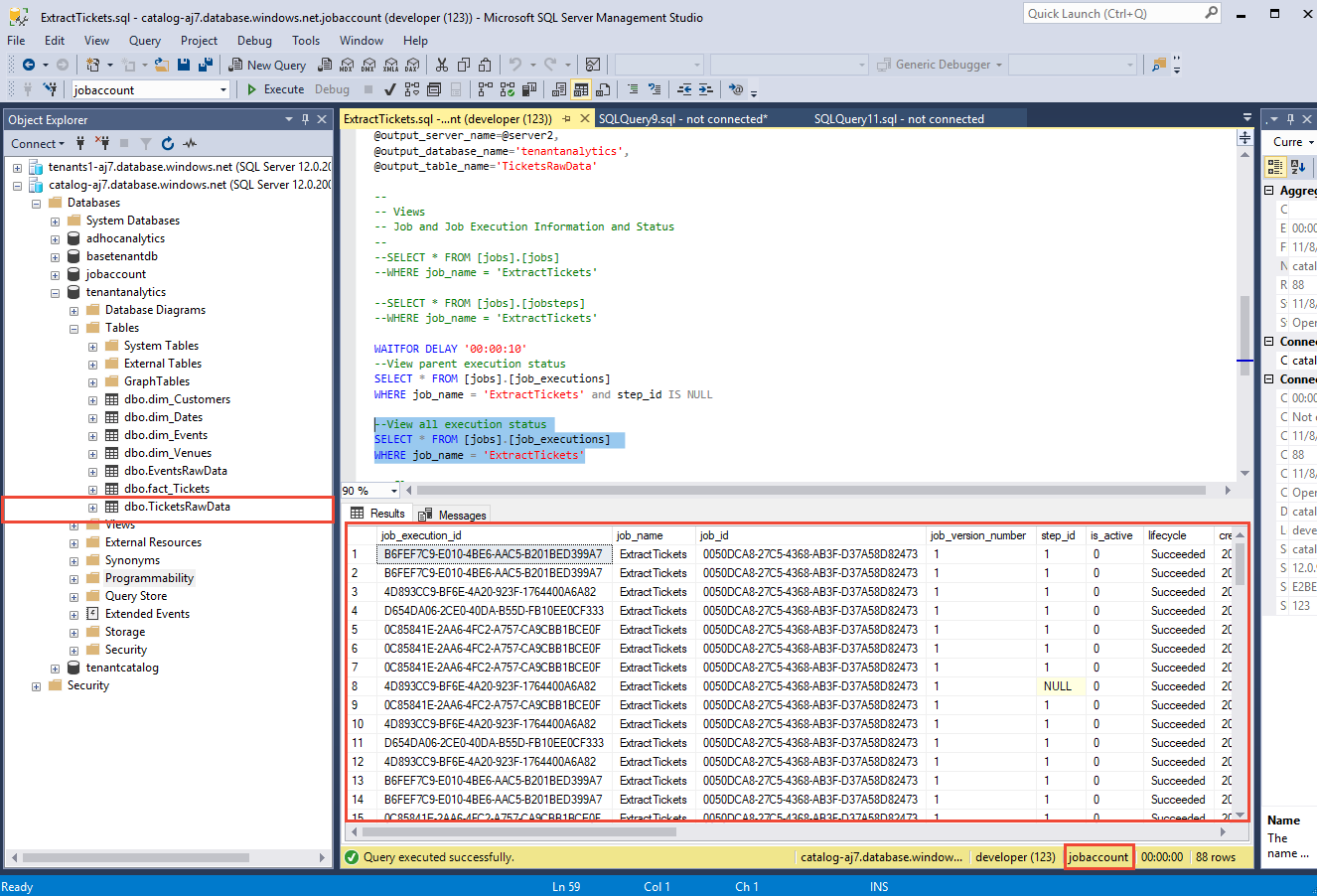Click the Navigate Backward arrow icon

pyautogui.click(x=29, y=65)
